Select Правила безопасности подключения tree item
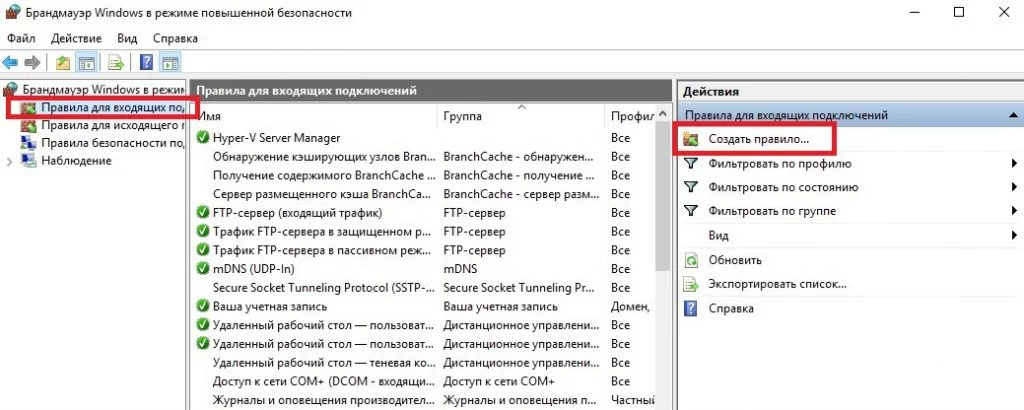The width and height of the screenshot is (1024, 410). (x=111, y=142)
